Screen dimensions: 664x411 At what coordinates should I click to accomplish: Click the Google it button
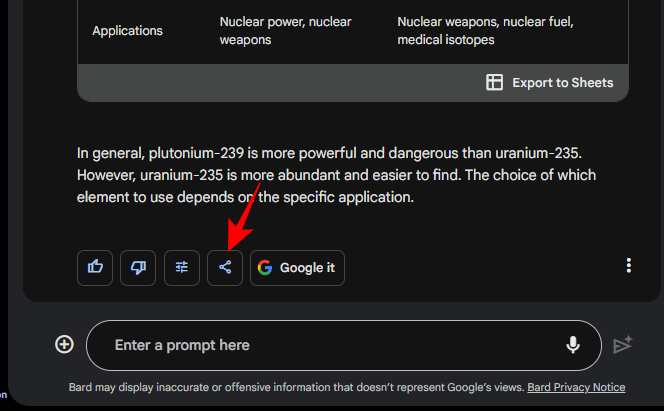(297, 268)
